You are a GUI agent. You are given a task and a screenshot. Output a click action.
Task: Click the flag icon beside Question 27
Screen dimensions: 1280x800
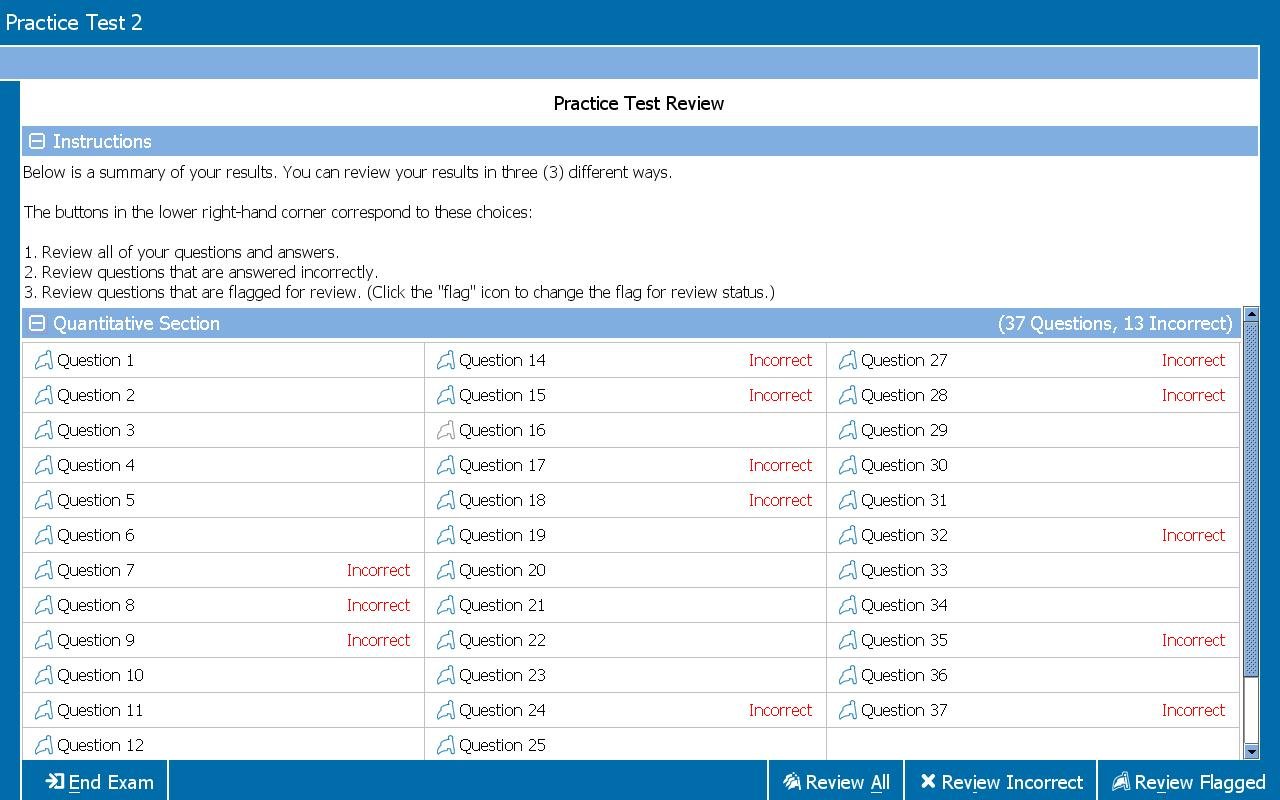coord(847,361)
